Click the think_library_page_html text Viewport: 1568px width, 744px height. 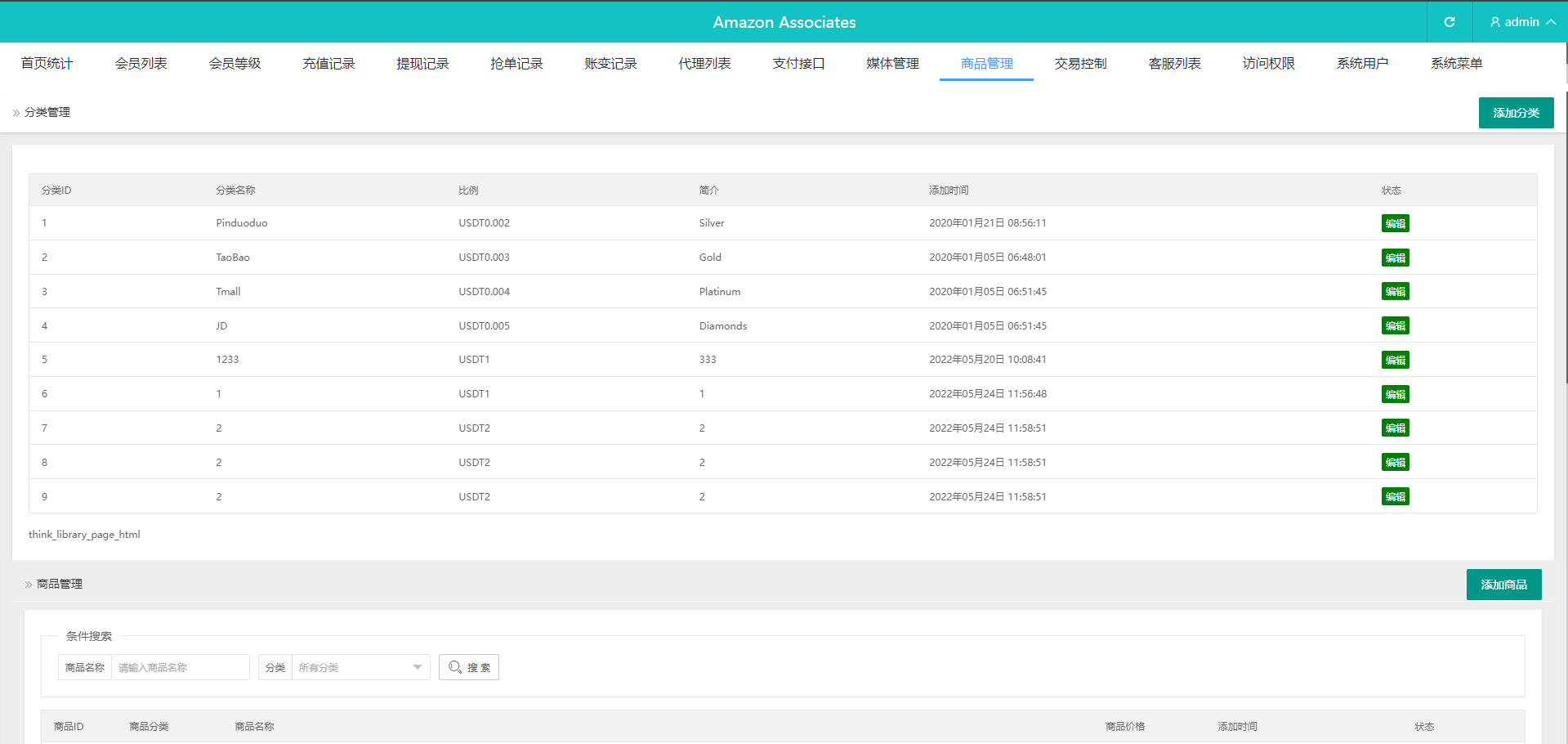(x=84, y=534)
